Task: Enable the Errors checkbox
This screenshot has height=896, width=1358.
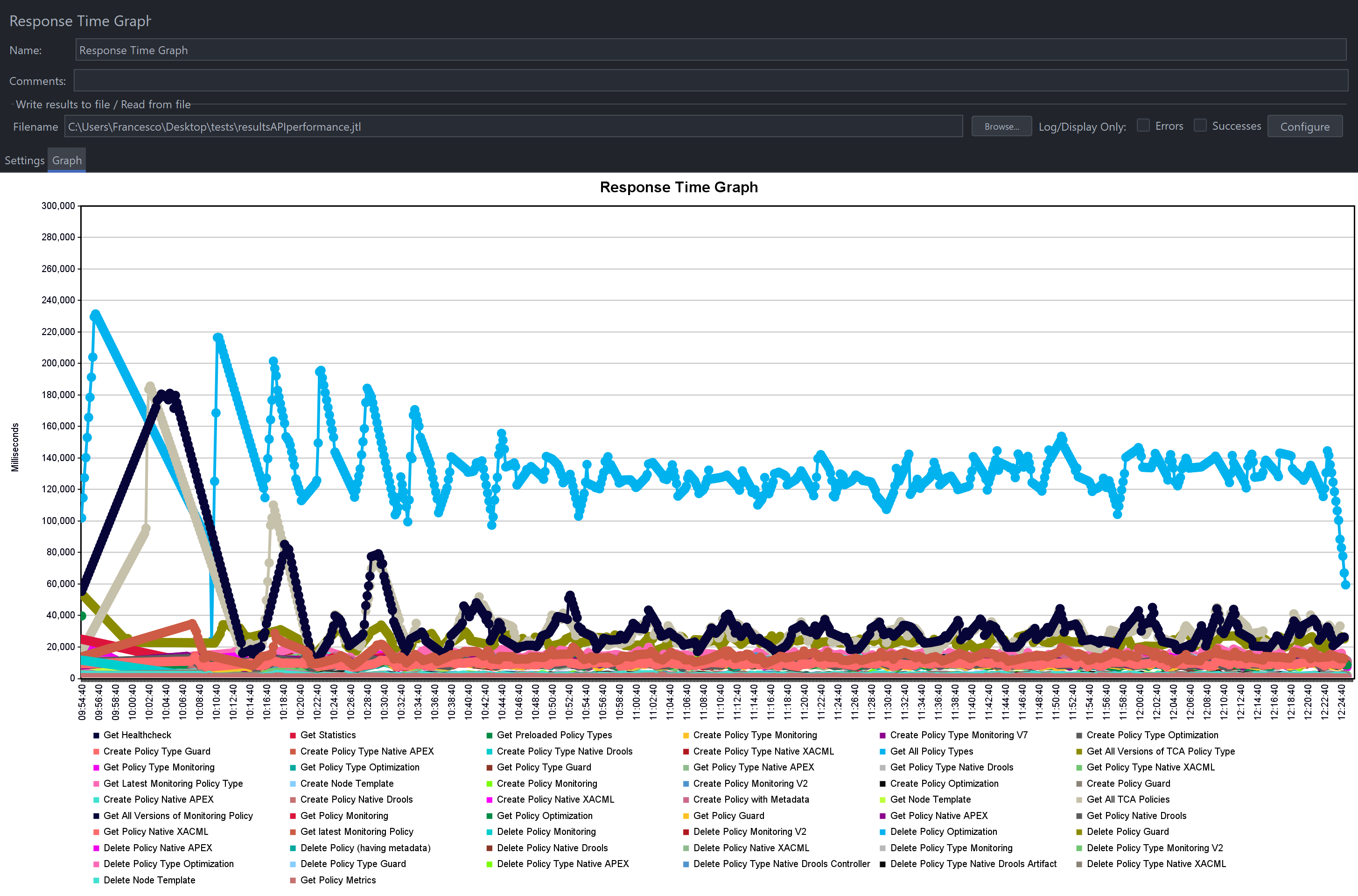Action: 1142,125
